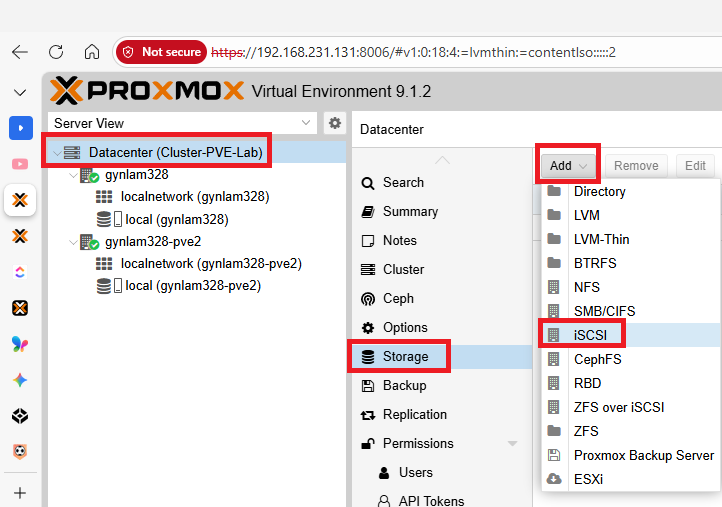
Task: Open the browser home page icon
Action: click(92, 52)
